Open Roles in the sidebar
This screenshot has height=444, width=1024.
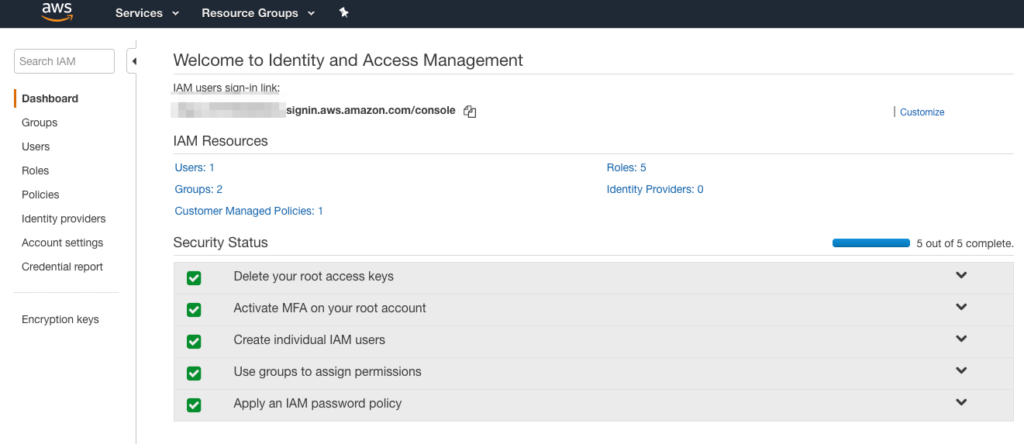[35, 170]
